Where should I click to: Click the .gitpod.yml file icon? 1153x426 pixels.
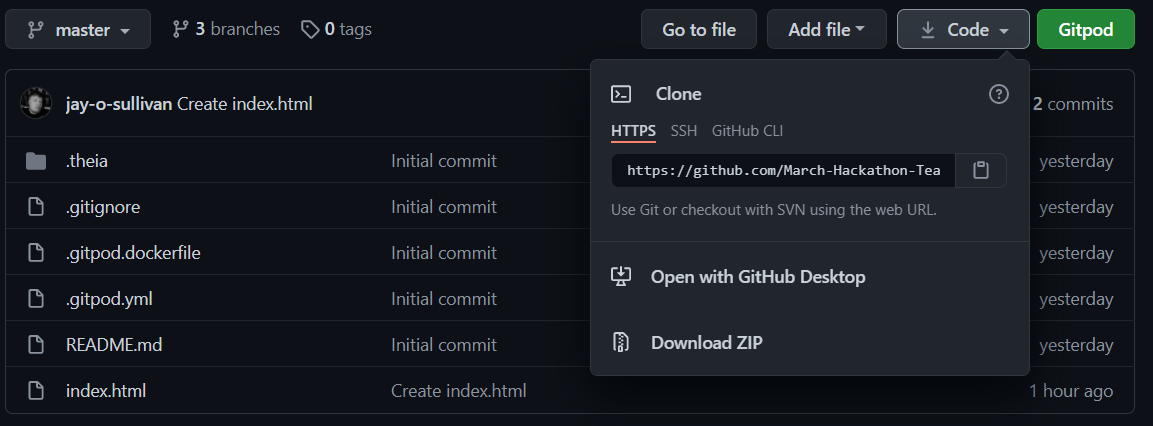(36, 299)
